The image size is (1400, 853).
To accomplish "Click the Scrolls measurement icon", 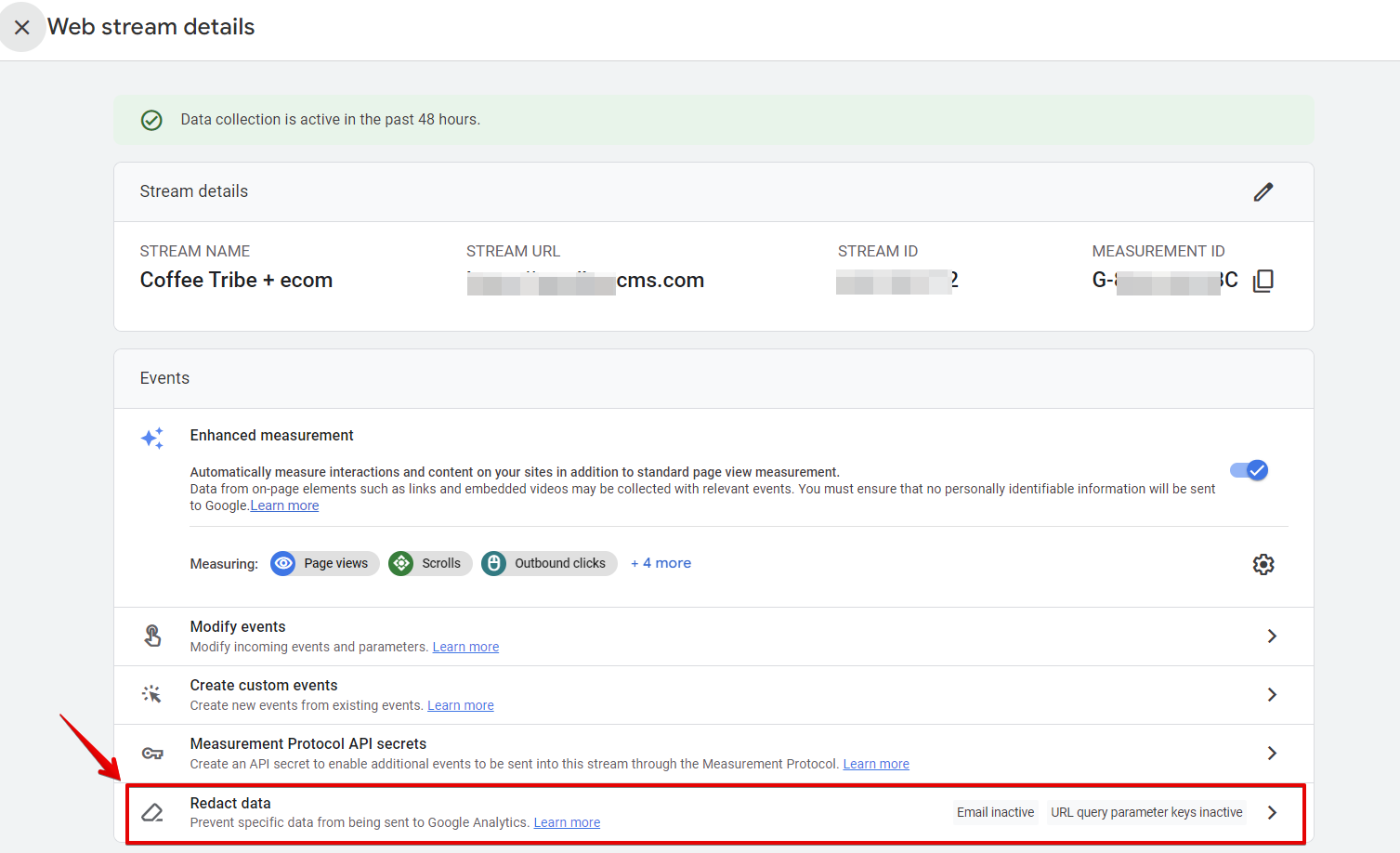I will [400, 563].
